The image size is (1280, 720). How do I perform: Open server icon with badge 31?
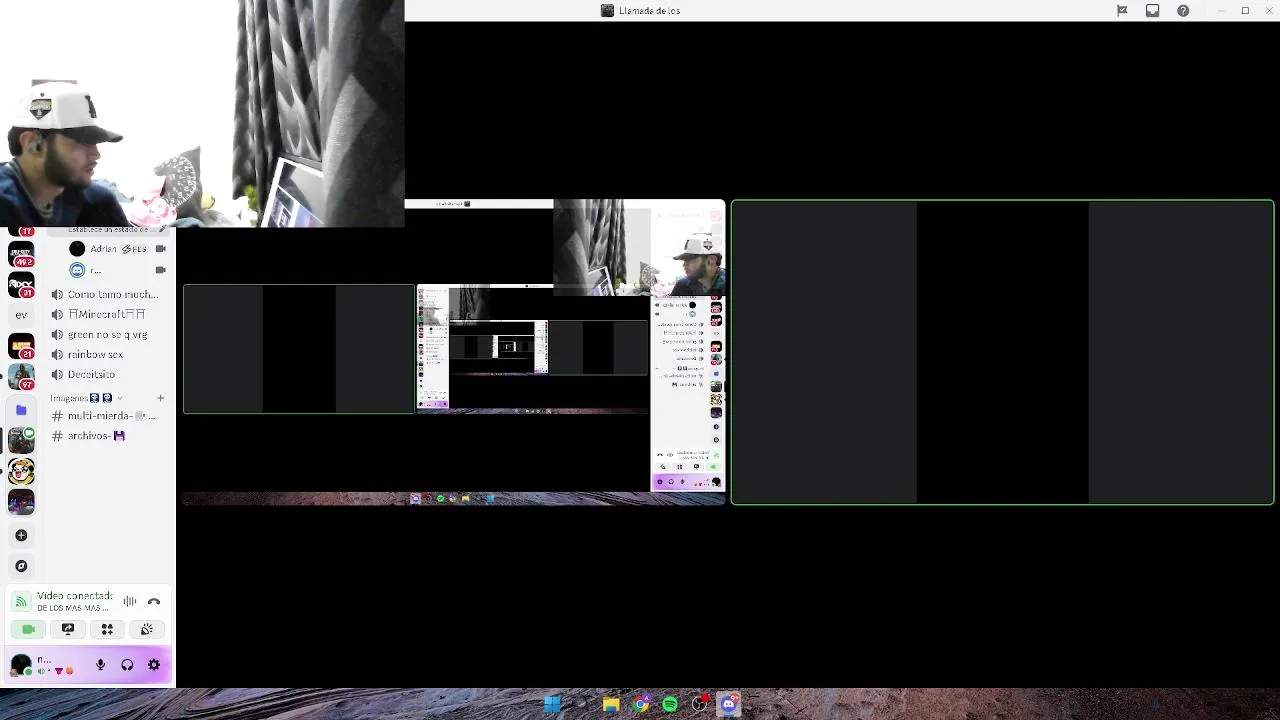click(x=21, y=285)
